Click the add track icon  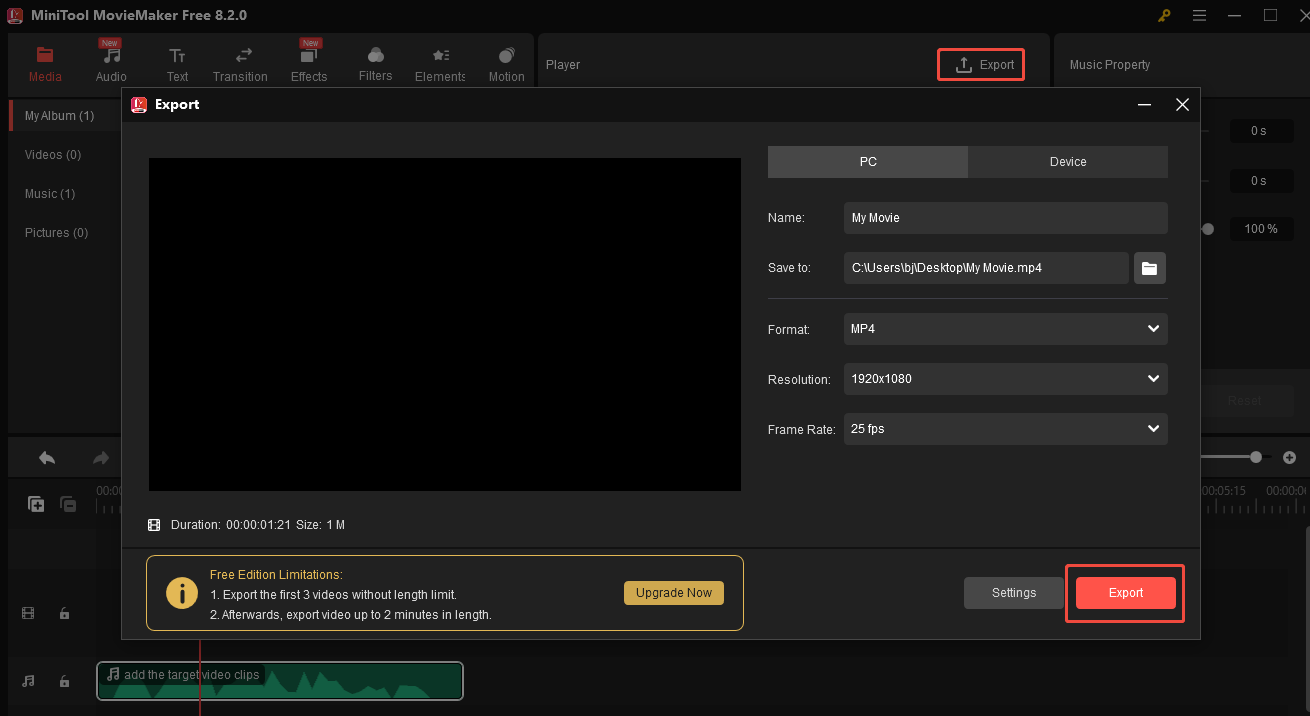36,505
